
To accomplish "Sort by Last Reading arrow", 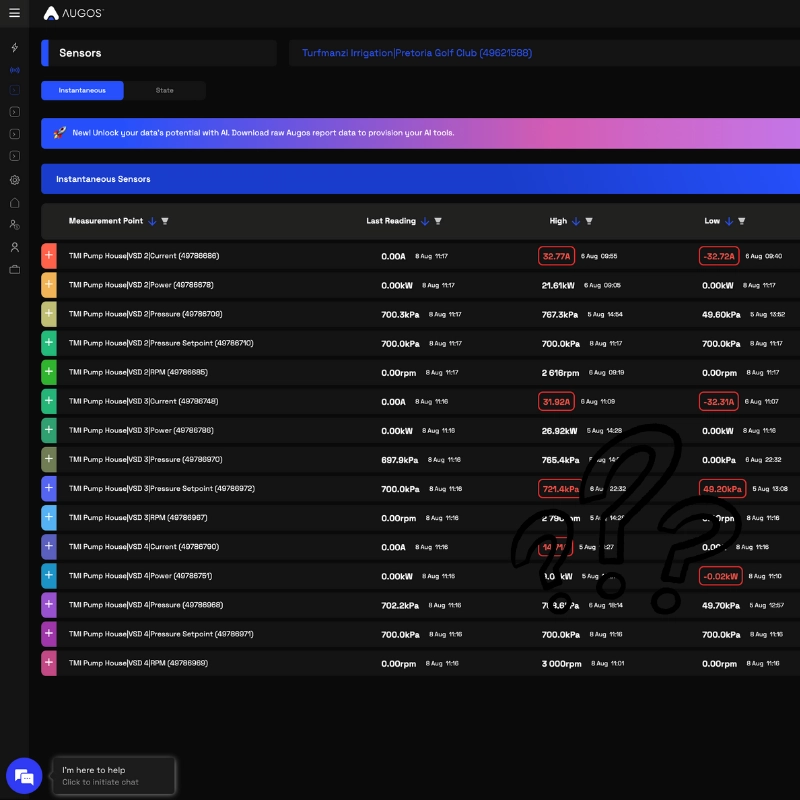I will pos(425,221).
